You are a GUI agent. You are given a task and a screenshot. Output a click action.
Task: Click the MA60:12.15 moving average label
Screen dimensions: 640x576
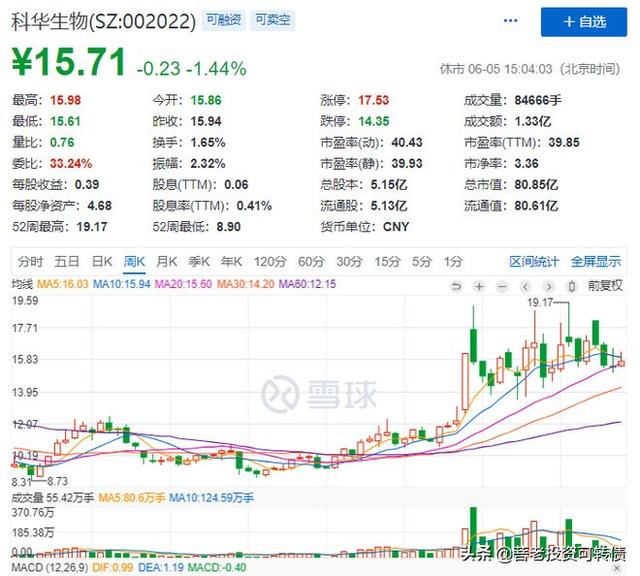pyautogui.click(x=307, y=284)
